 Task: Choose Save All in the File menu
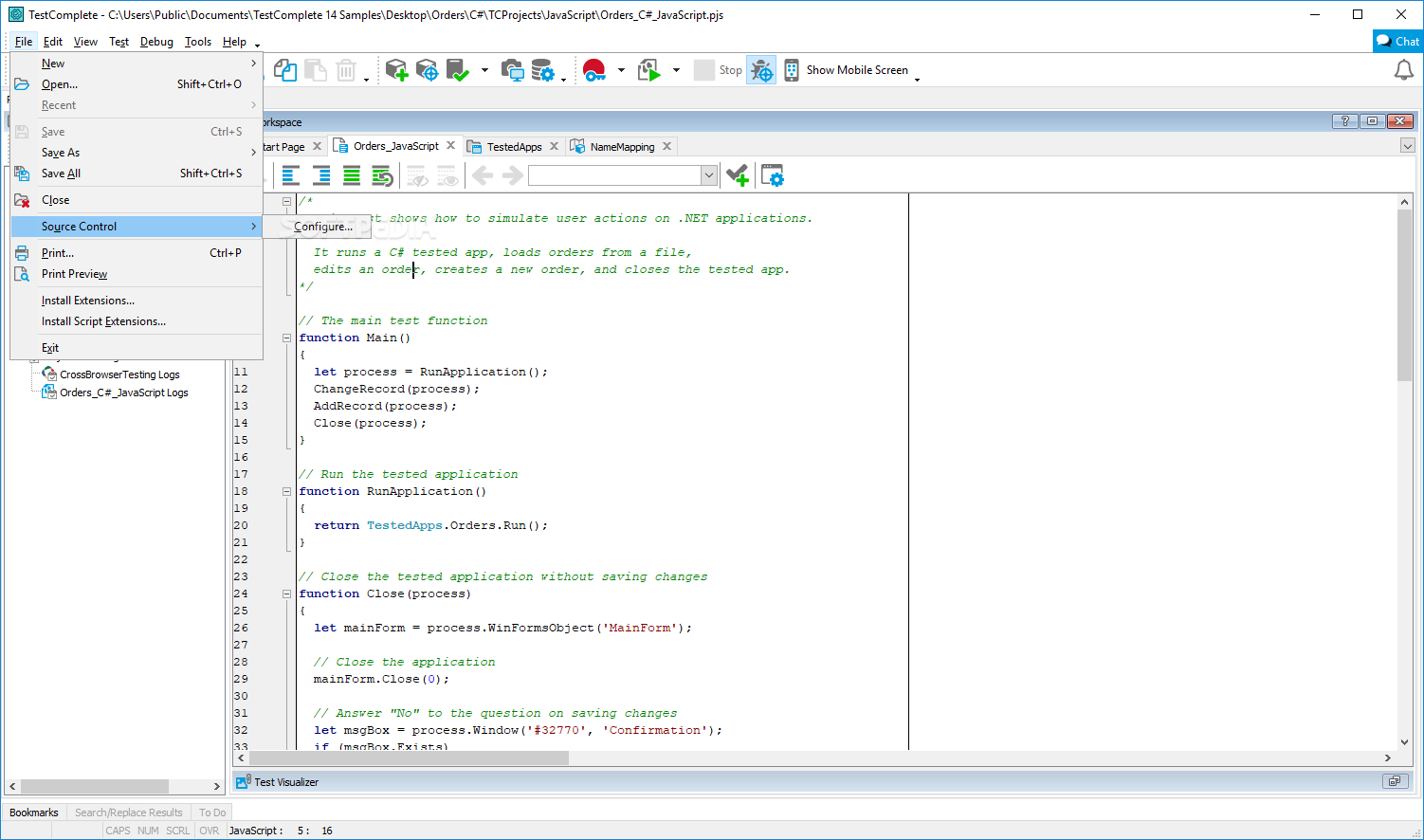137,173
